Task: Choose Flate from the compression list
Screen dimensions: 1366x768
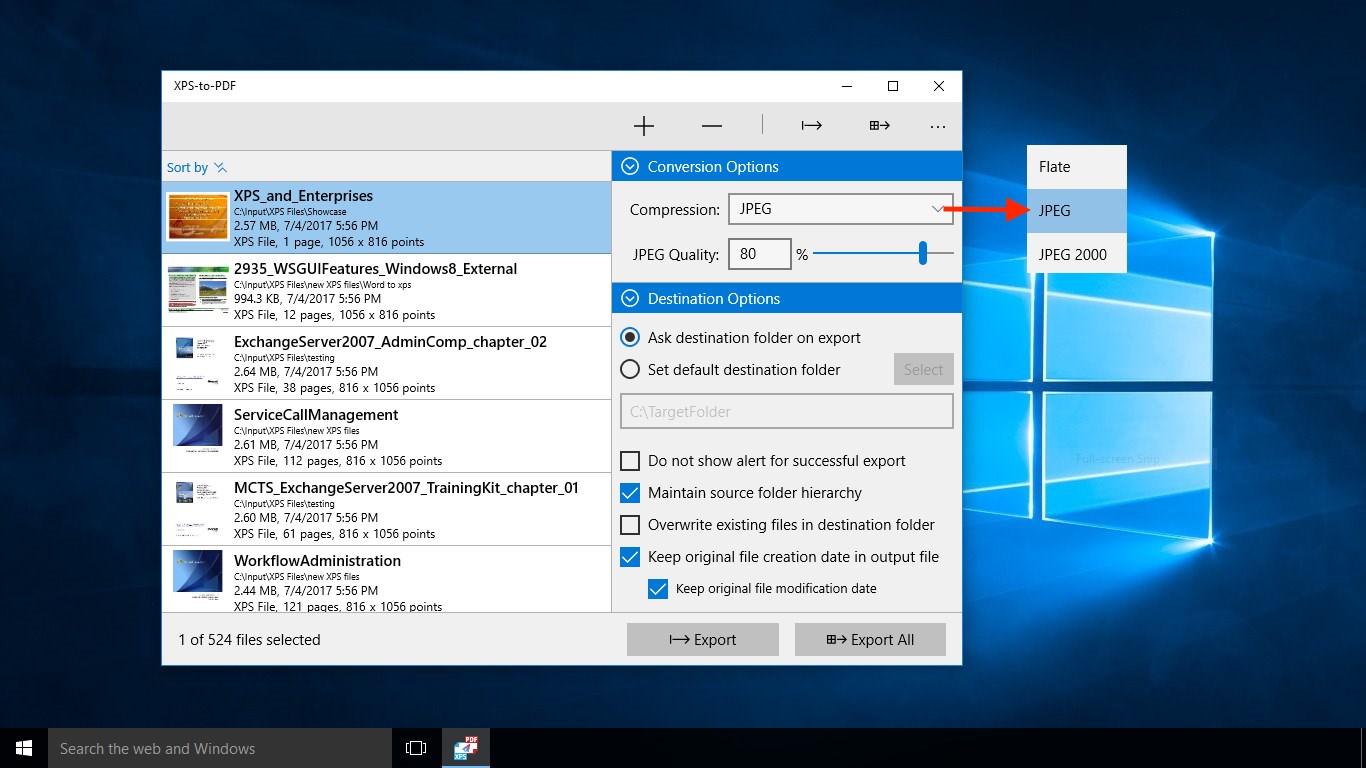Action: coord(1076,167)
